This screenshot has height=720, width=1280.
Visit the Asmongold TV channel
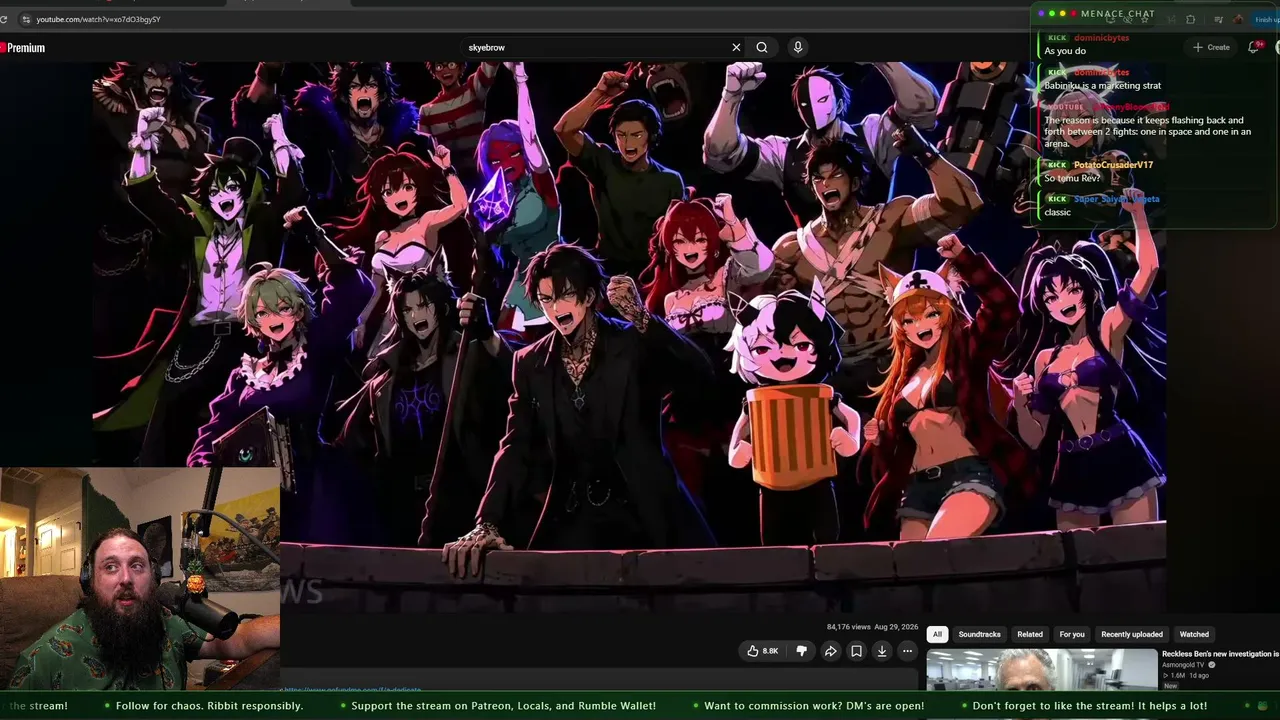point(1183,665)
